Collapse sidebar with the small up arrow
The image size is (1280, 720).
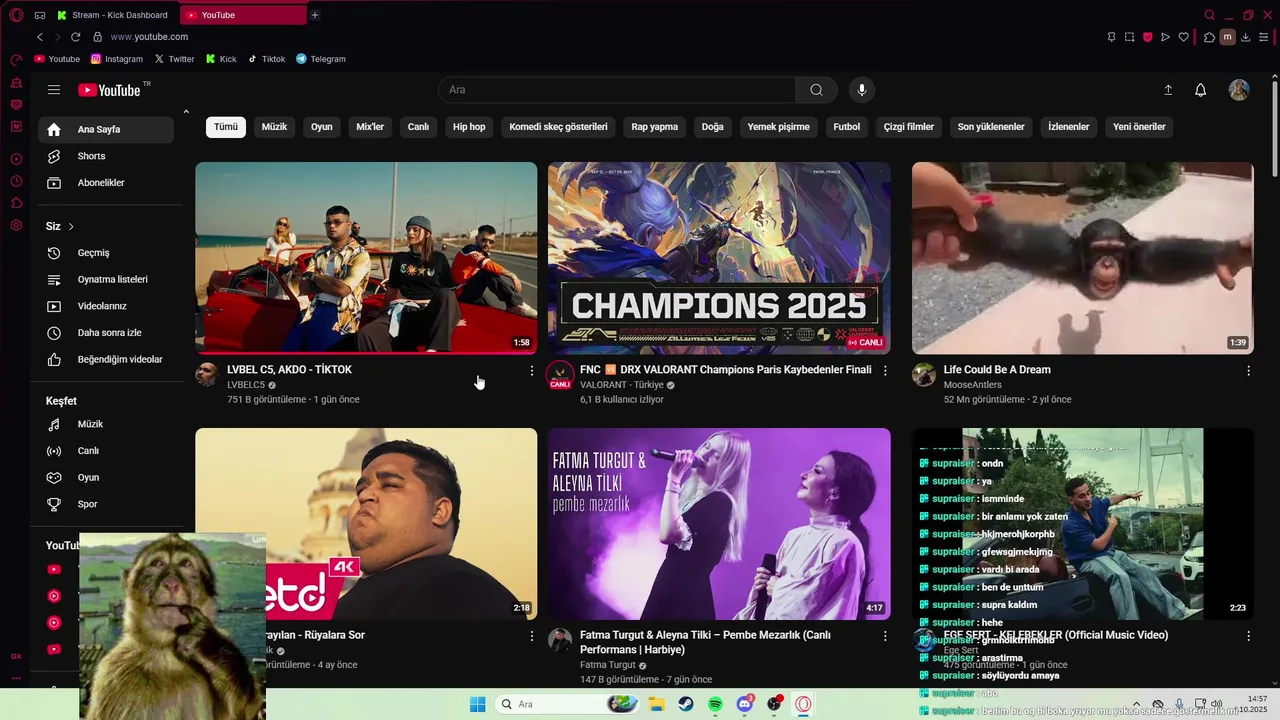pos(186,111)
